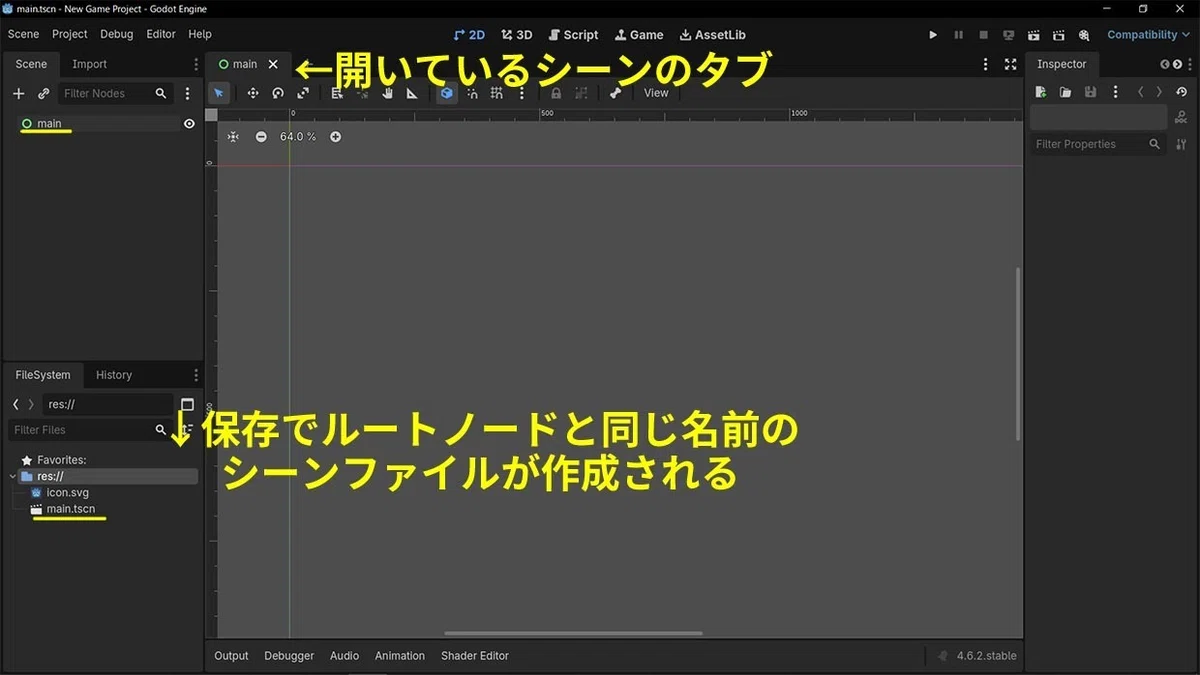Screen dimensions: 1200x675
Task: Center the viewport view
Action: 233,136
